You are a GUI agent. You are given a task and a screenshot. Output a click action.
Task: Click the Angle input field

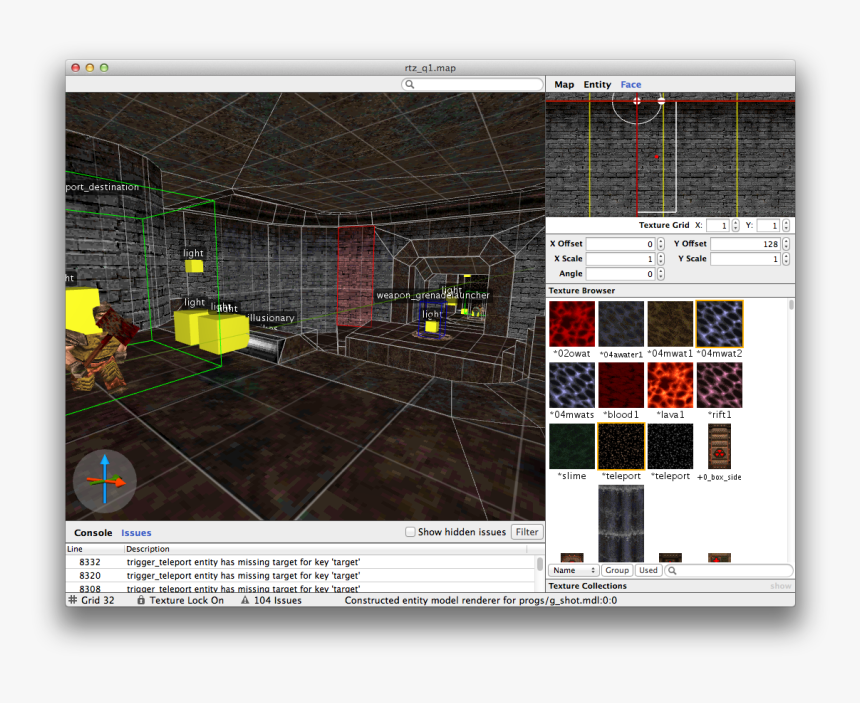pyautogui.click(x=621, y=273)
